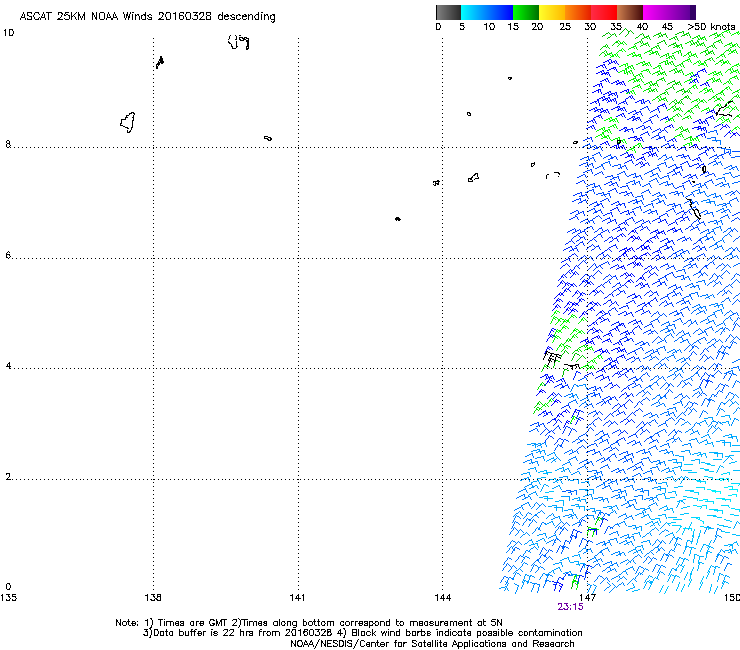Click the cyan-to-blue gradient segment of the wind scale
The width and height of the screenshot is (740, 650).
tap(487, 12)
